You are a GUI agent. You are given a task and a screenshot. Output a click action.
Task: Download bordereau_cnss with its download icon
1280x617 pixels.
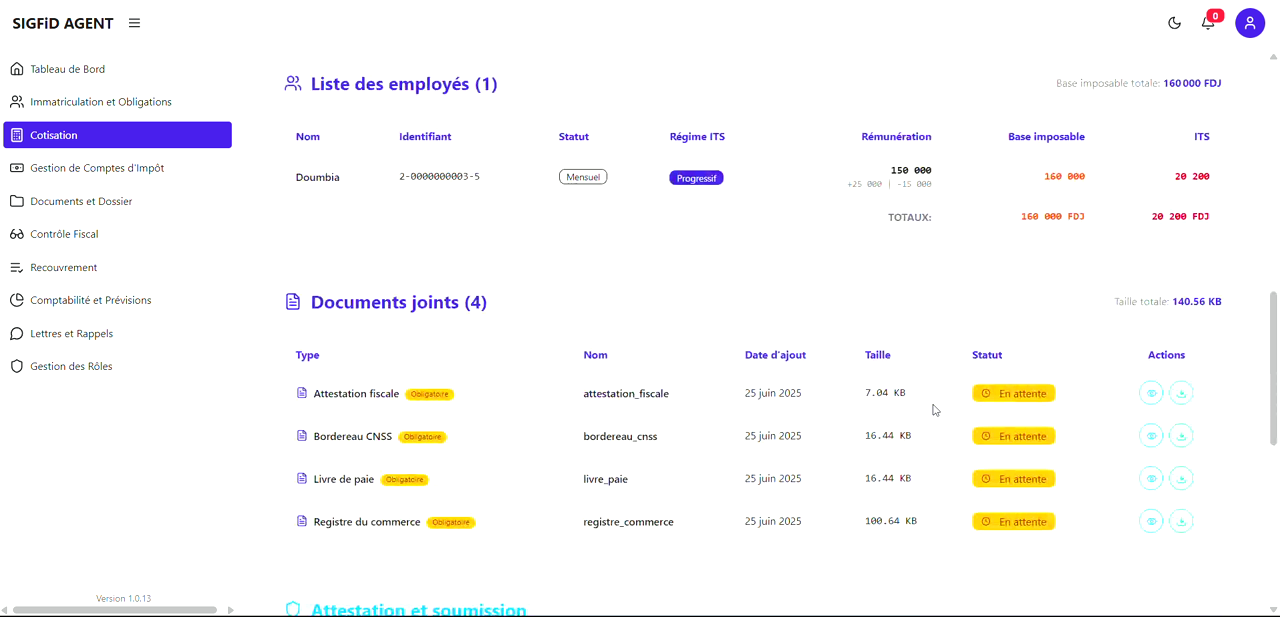[1181, 435]
